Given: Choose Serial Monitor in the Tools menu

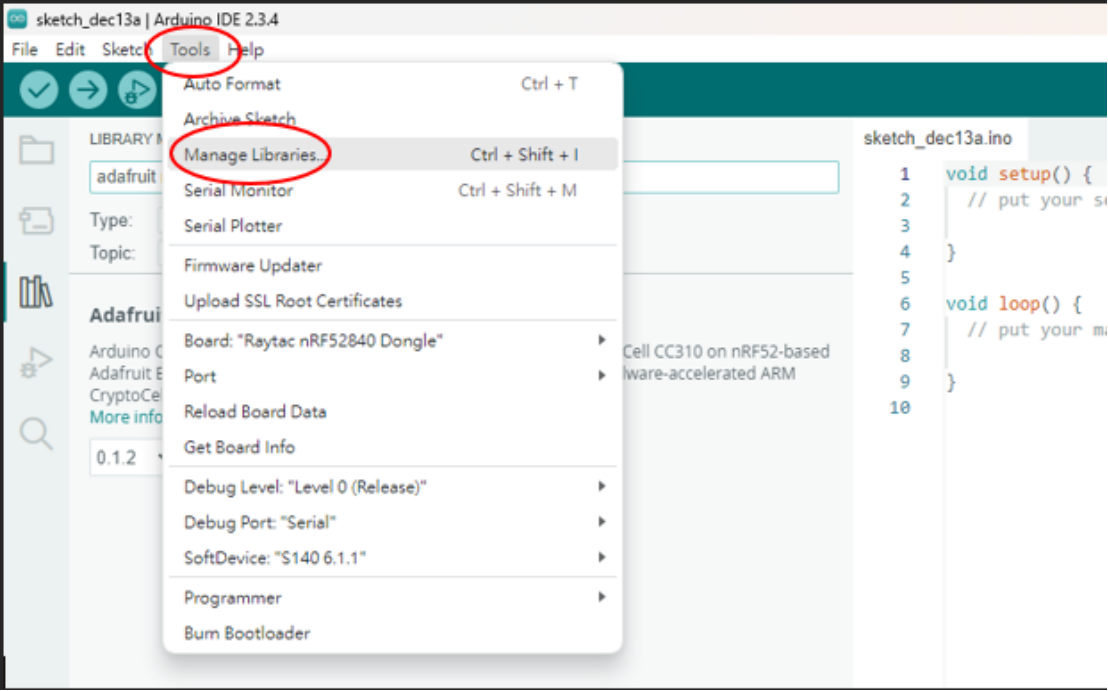Looking at the screenshot, I should tap(393, 190).
